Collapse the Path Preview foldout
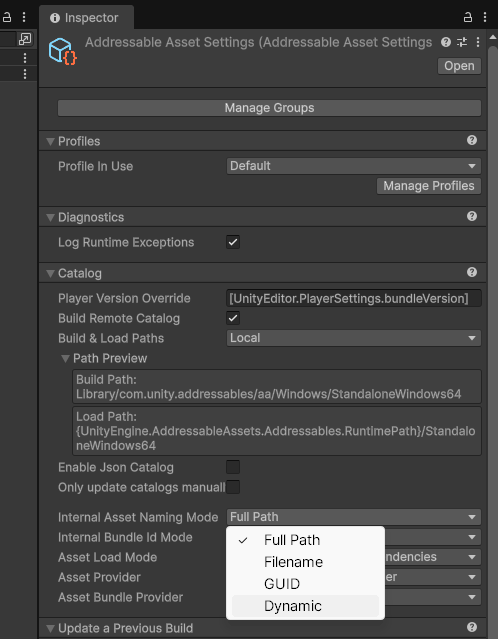The image size is (498, 639). (x=65, y=359)
